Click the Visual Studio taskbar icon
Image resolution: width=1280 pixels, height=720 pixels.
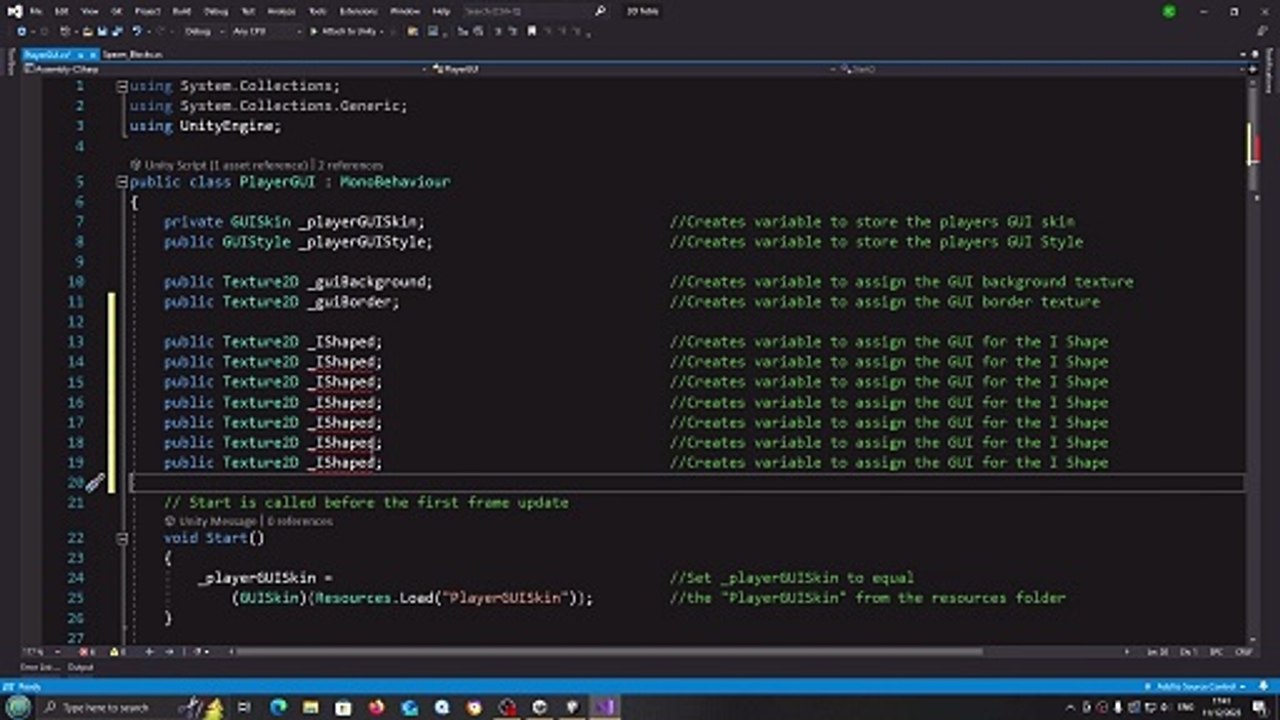point(606,707)
